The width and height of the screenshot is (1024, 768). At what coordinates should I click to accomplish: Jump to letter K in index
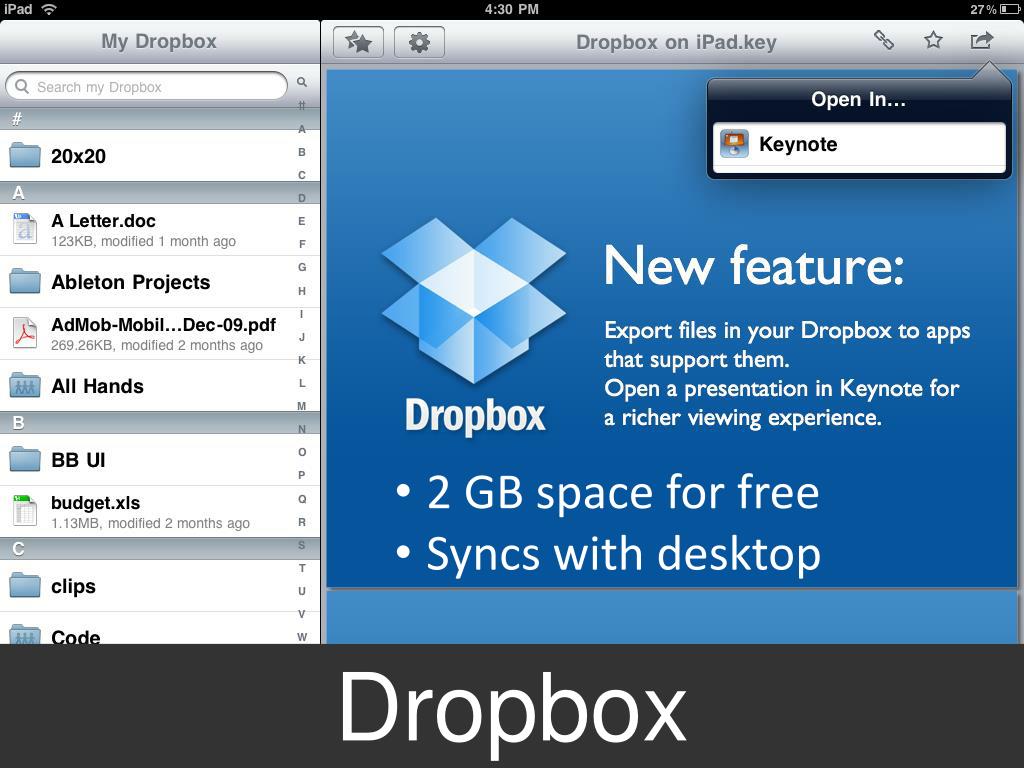[302, 360]
